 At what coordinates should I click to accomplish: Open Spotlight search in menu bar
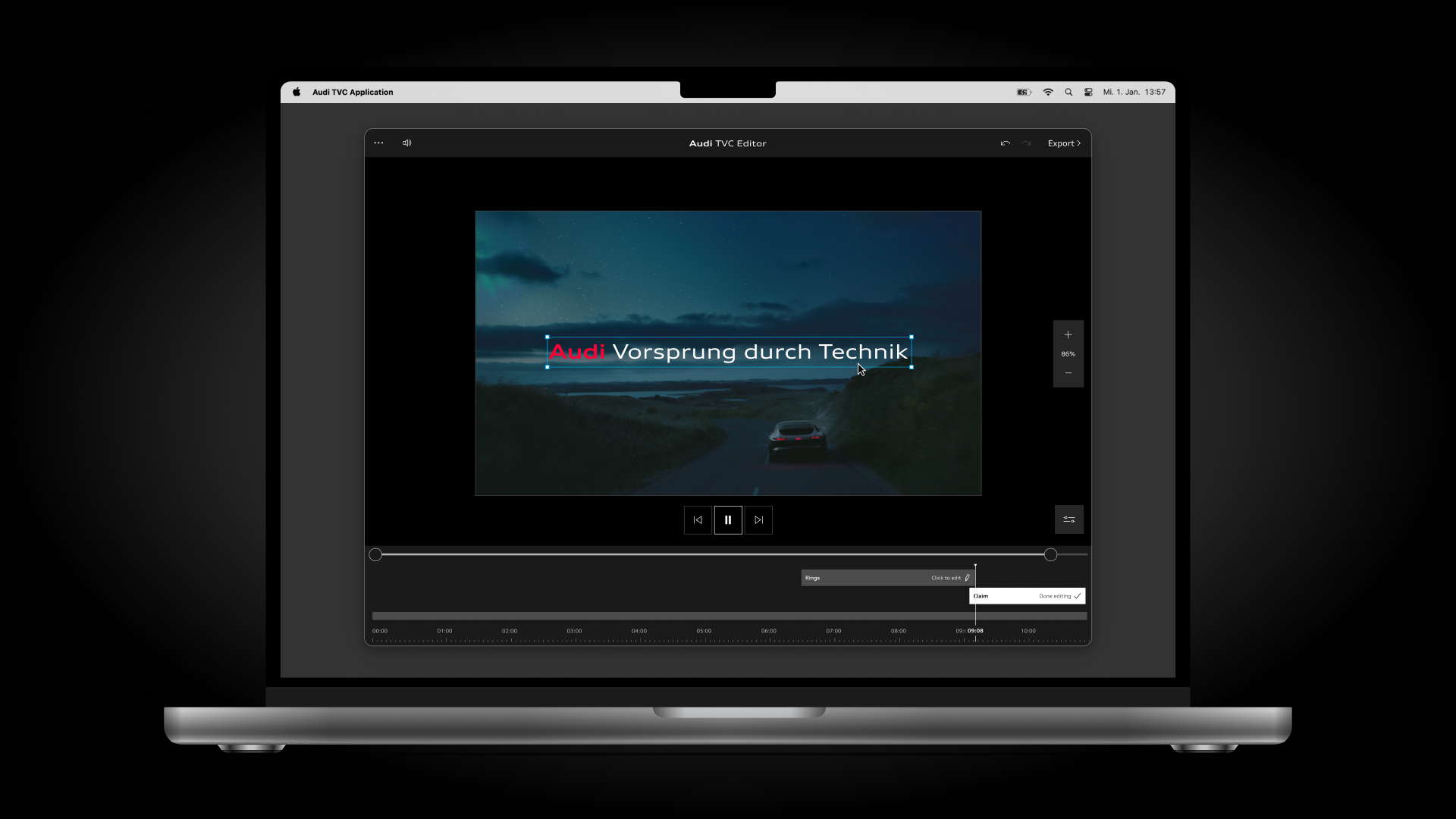(1068, 93)
